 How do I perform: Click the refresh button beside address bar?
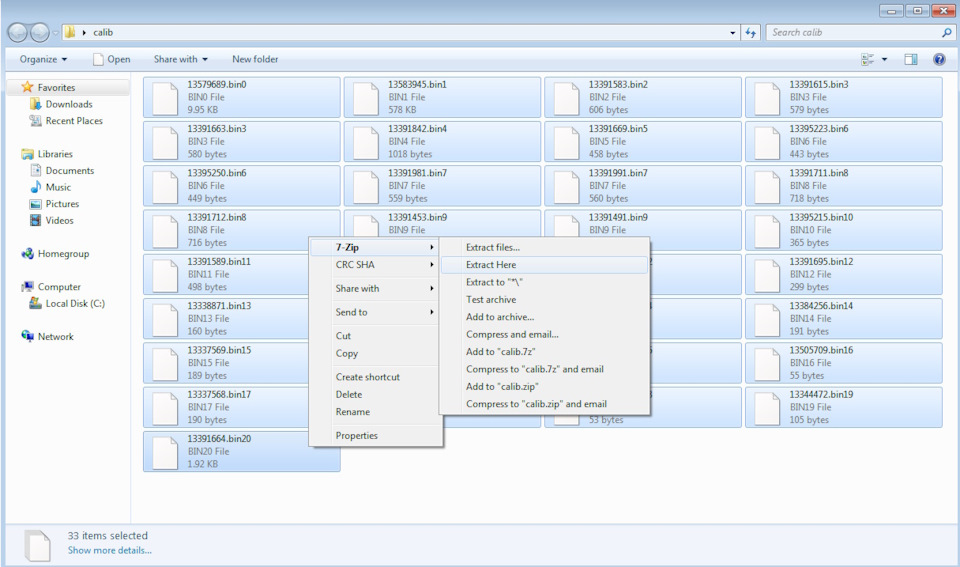[752, 32]
